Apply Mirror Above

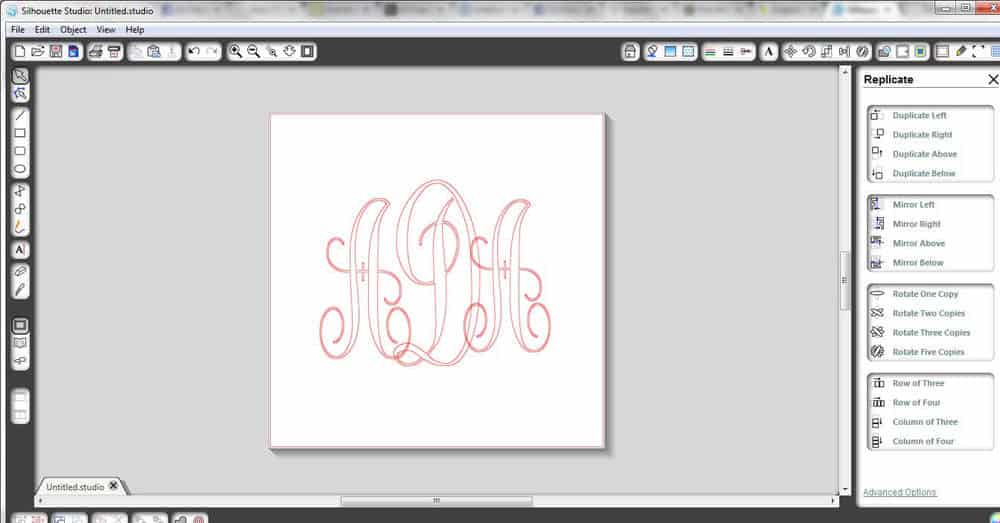point(918,243)
